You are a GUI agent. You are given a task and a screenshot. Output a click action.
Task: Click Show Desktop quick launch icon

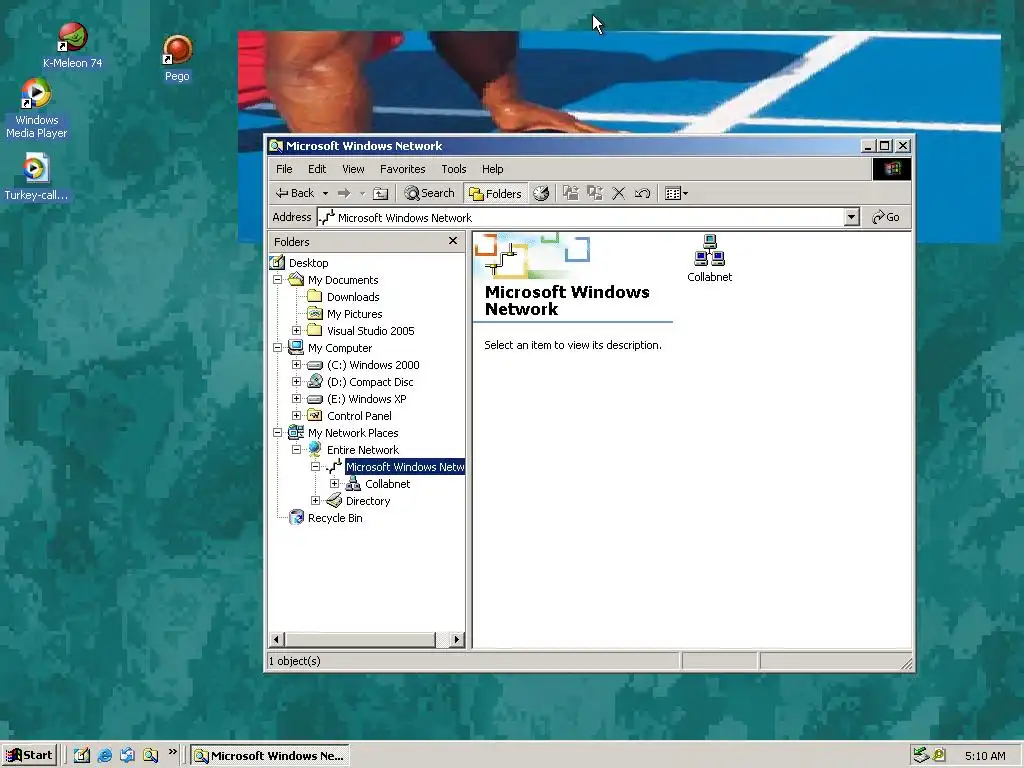[x=82, y=756]
